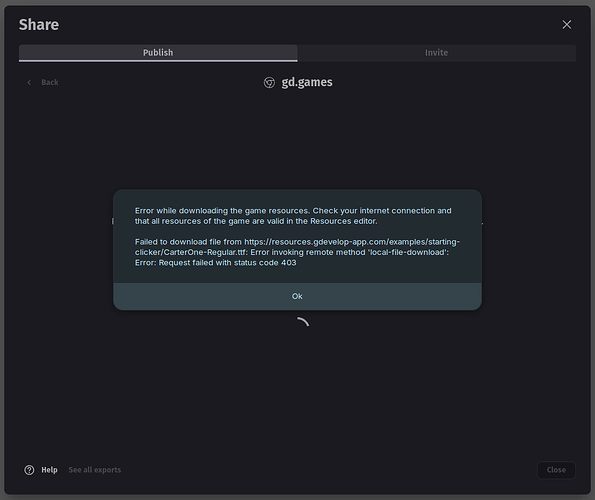Click the gd.games heading text
Viewport: 595px width, 500px height.
(x=307, y=82)
